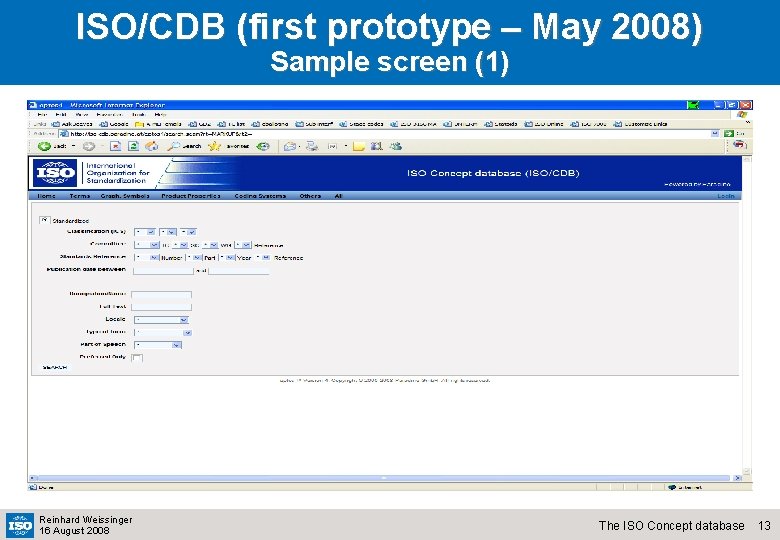Open the Tools menu
The height and width of the screenshot is (540, 780).
tap(139, 115)
